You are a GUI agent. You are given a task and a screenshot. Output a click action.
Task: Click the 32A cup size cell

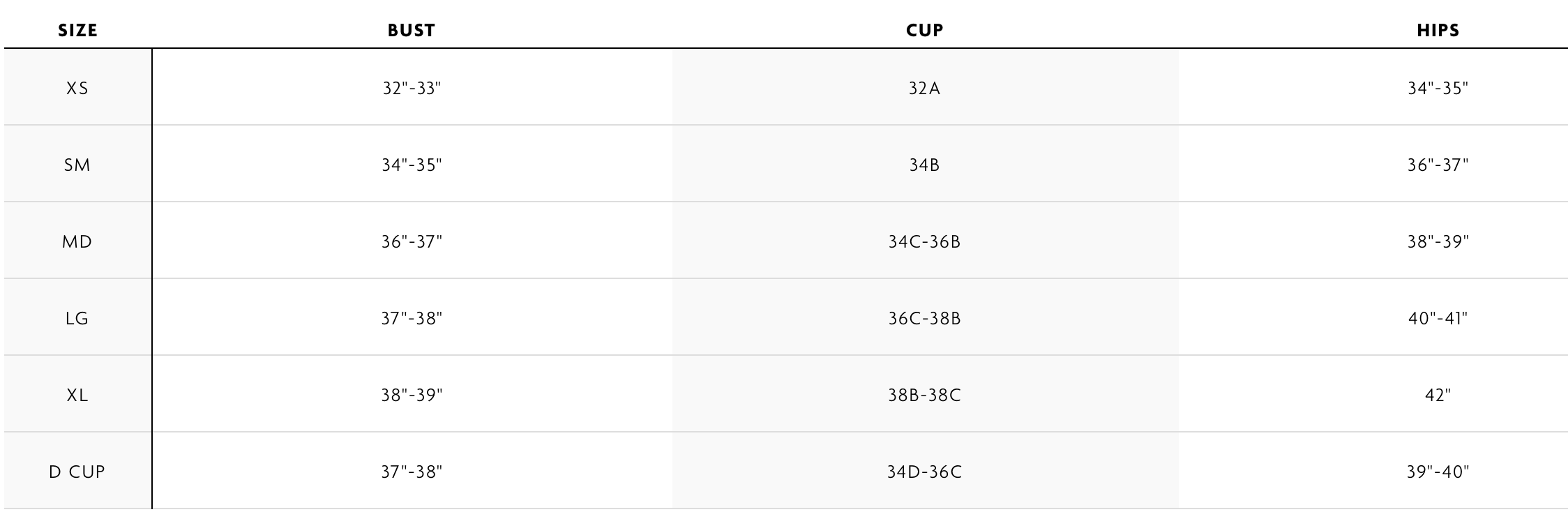point(924,89)
